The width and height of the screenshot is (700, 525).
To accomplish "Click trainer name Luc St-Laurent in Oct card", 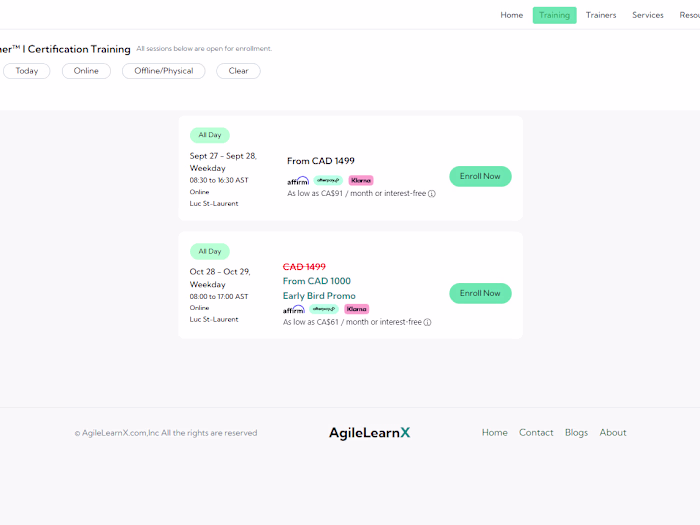I will point(214,320).
